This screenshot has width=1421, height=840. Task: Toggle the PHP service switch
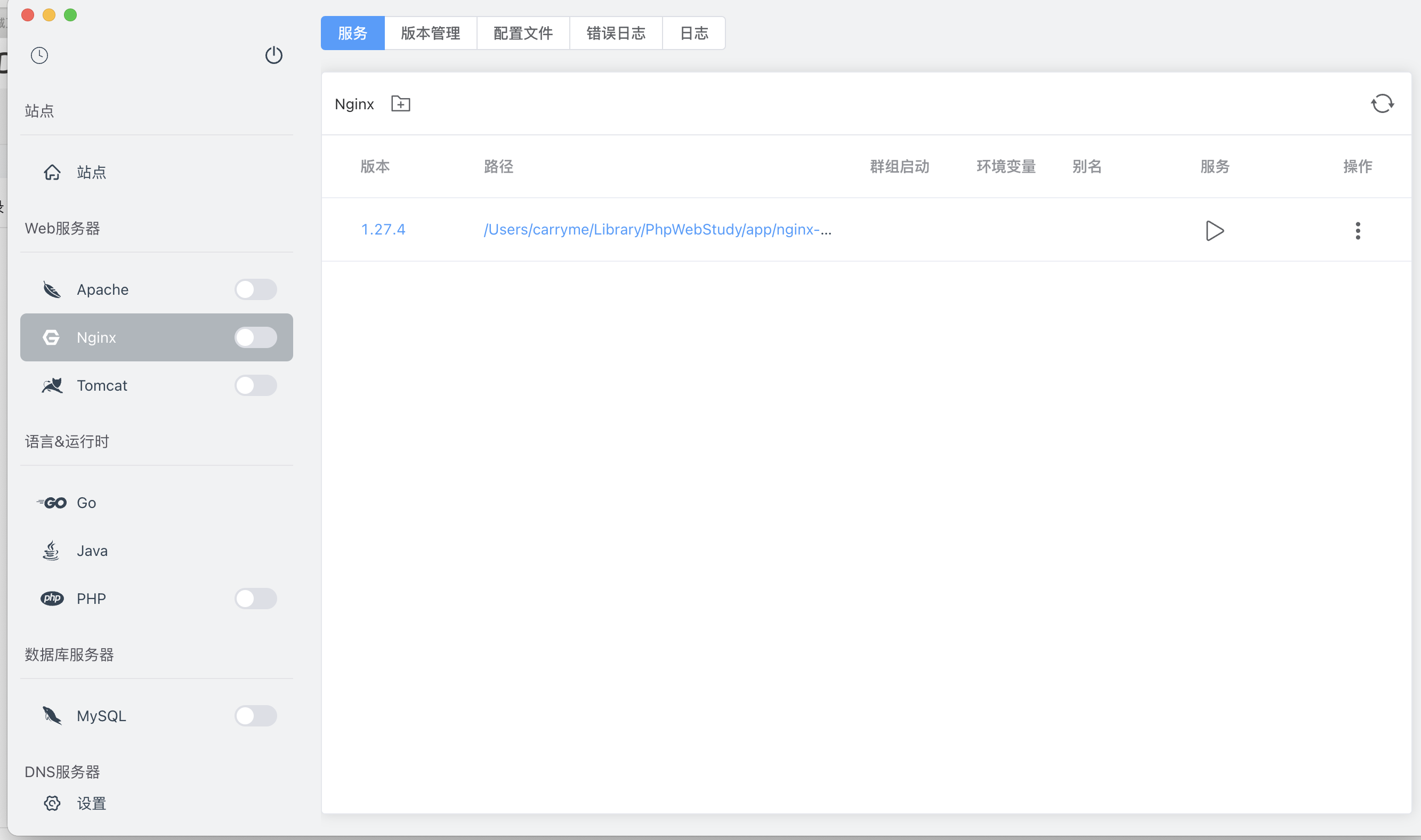[x=256, y=599]
